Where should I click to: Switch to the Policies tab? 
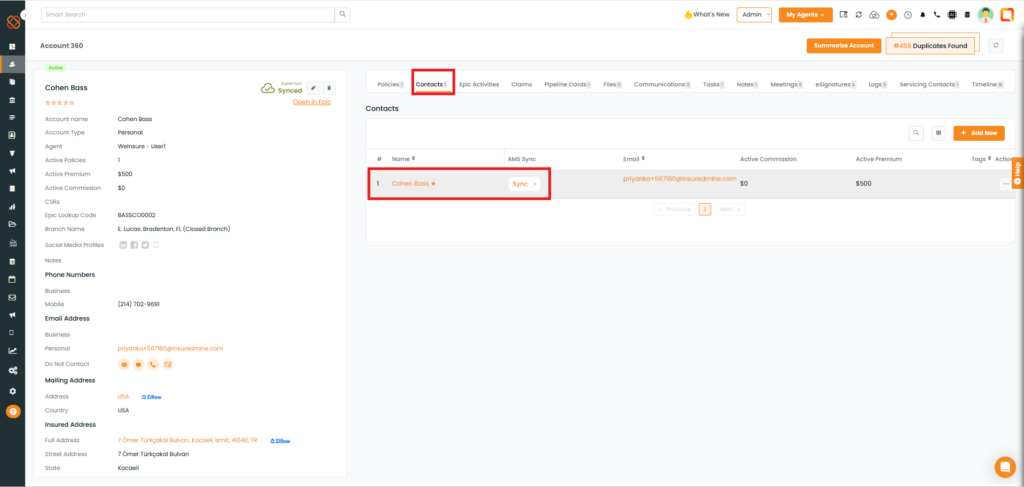[388, 85]
